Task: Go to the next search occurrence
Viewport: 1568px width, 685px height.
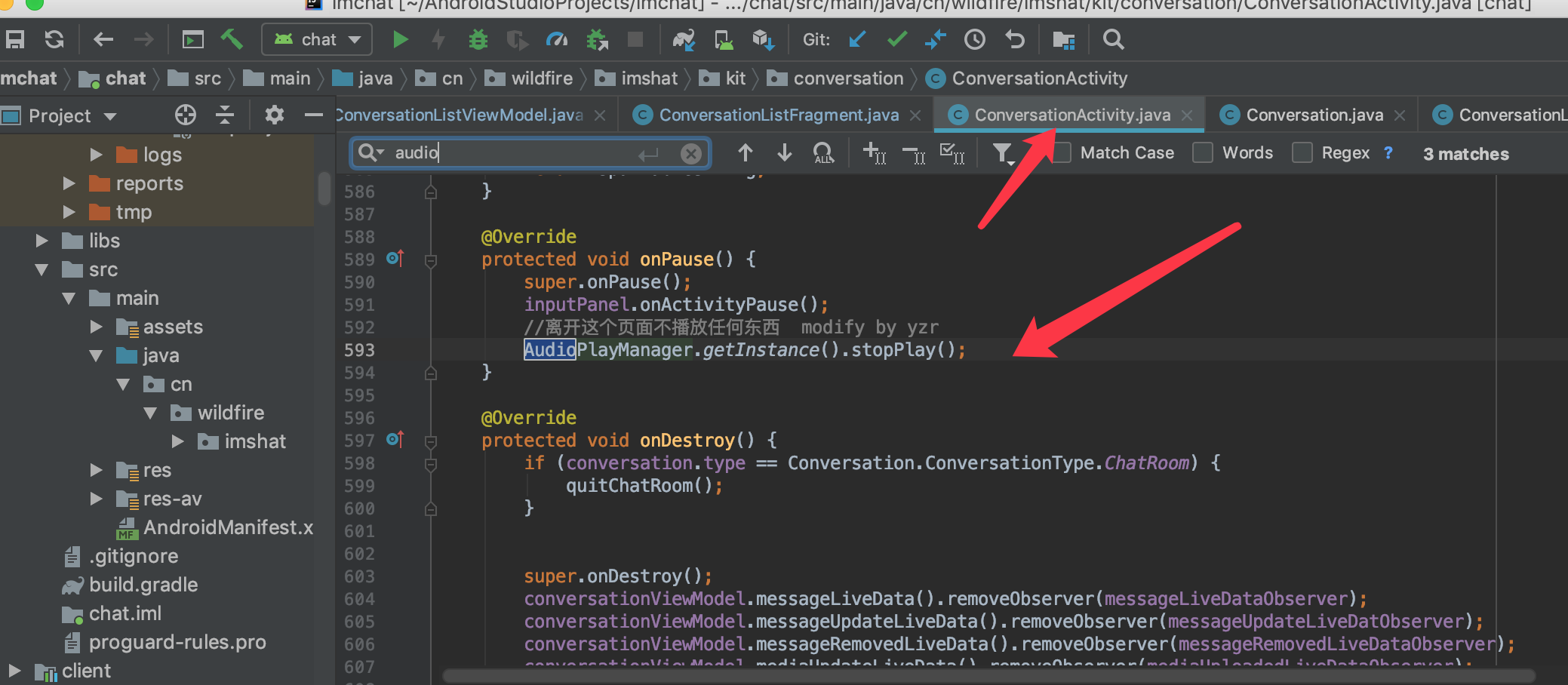Action: pos(785,153)
